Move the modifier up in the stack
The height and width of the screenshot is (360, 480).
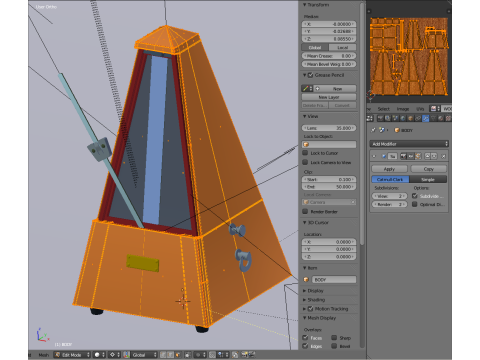point(427,156)
